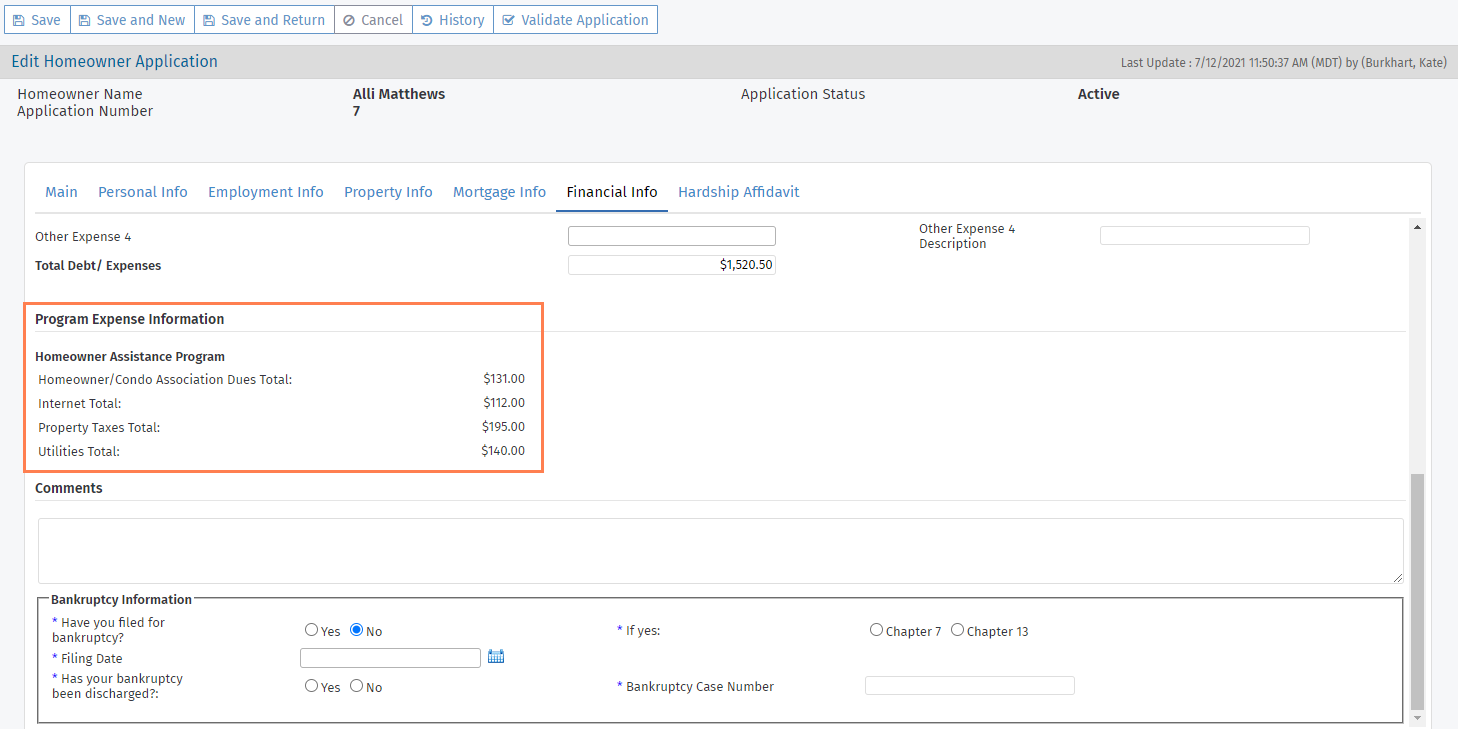Select Yes for bankruptcy discharged

[312, 686]
